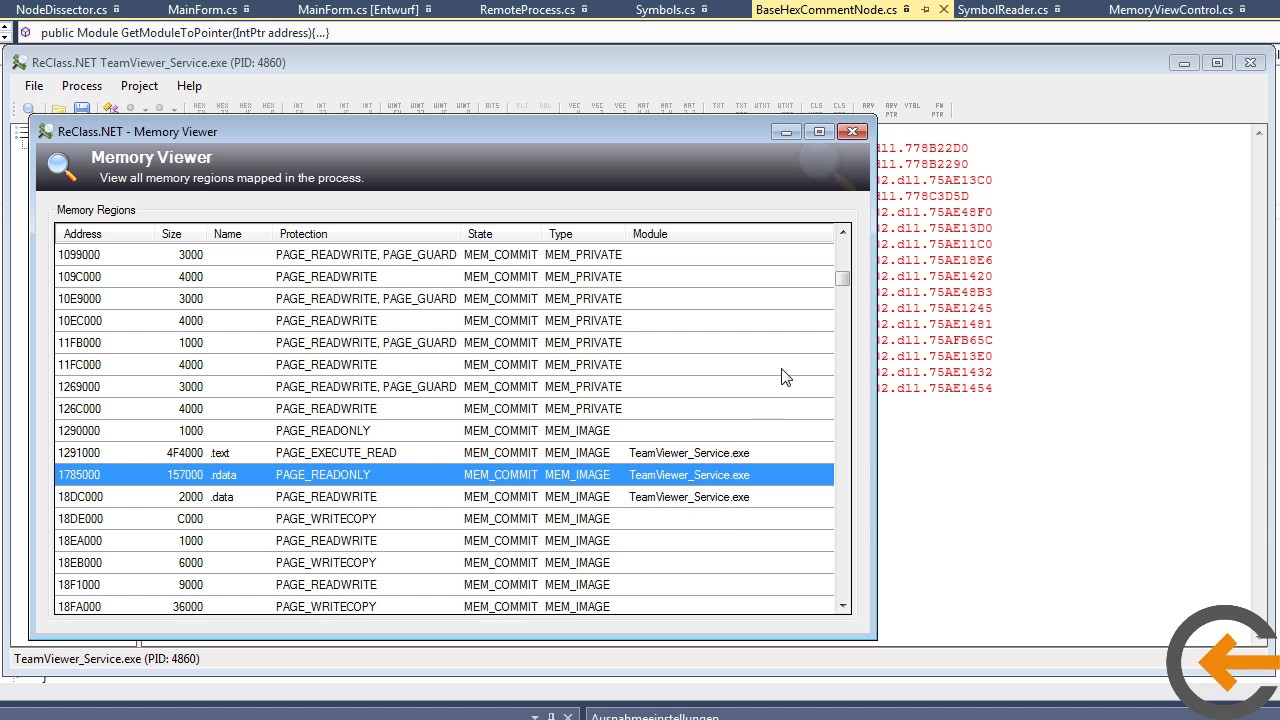The height and width of the screenshot is (720, 1280).
Task: Click the Memory Viewer window title icon
Action: [45, 132]
